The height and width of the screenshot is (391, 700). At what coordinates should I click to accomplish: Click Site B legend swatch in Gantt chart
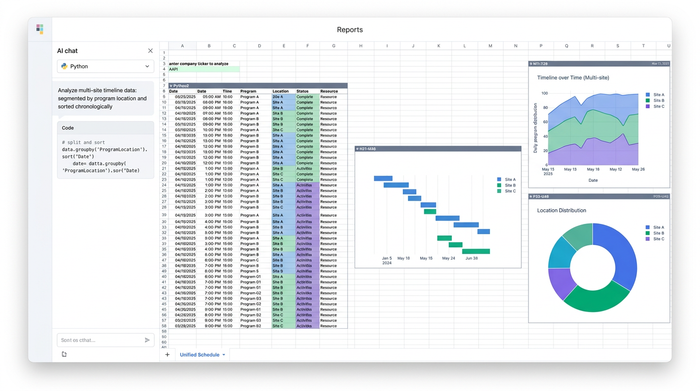(x=499, y=185)
